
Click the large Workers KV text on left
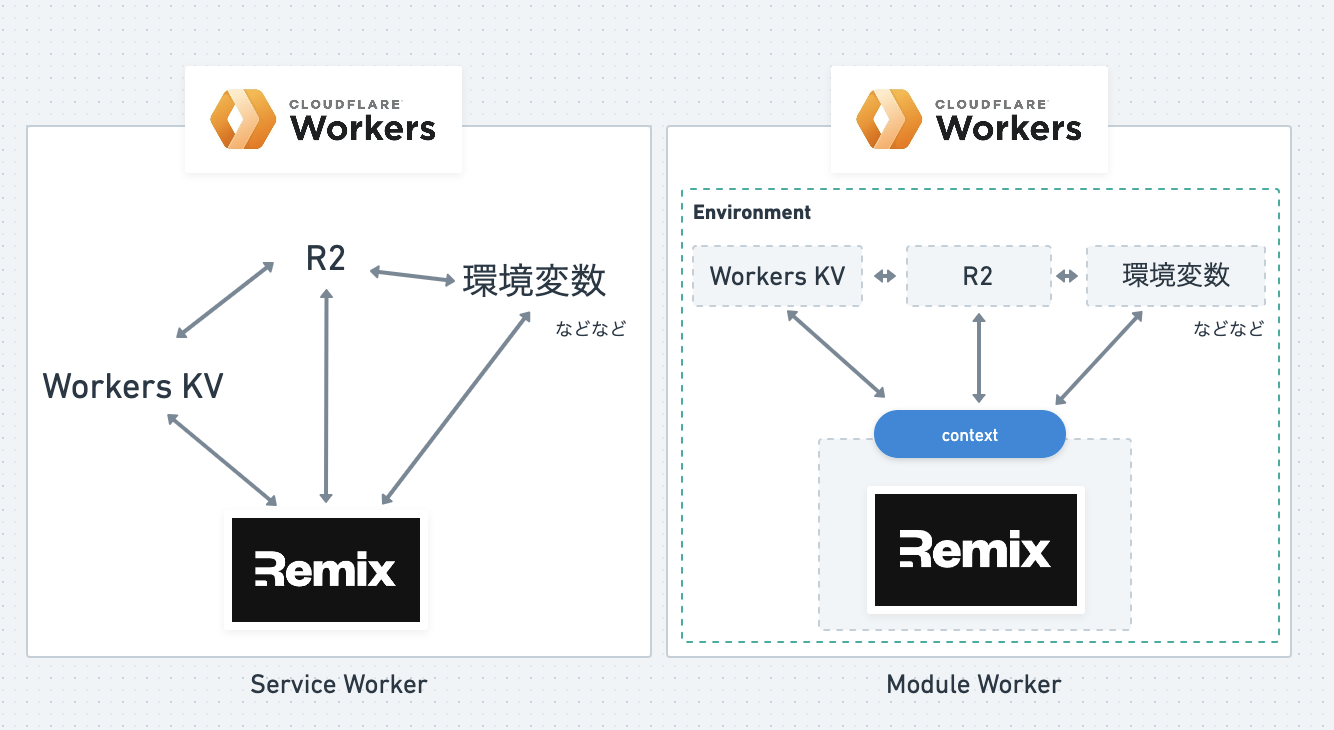pyautogui.click(x=133, y=386)
